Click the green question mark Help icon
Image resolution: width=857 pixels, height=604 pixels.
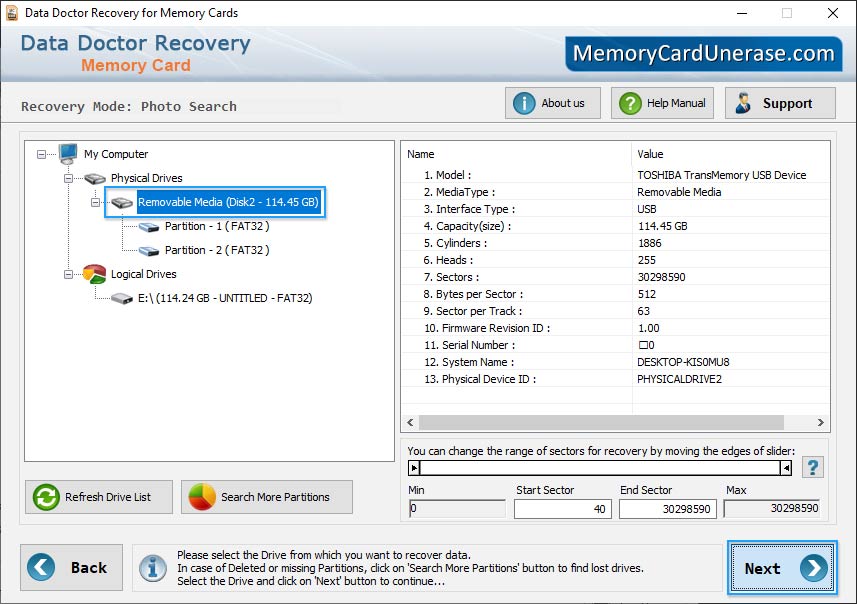click(630, 103)
